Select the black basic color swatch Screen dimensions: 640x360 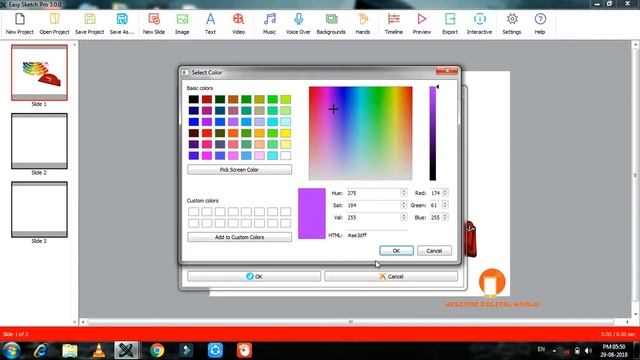193,99
